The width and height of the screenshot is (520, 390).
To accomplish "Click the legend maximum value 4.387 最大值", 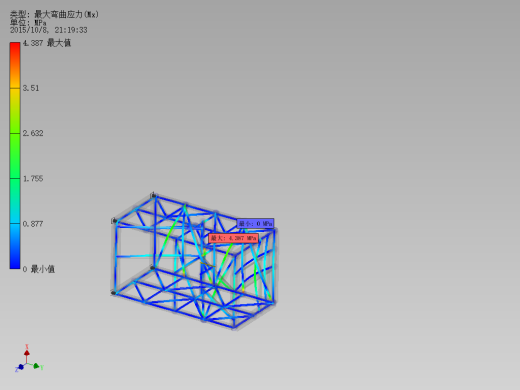I will (x=47, y=43).
